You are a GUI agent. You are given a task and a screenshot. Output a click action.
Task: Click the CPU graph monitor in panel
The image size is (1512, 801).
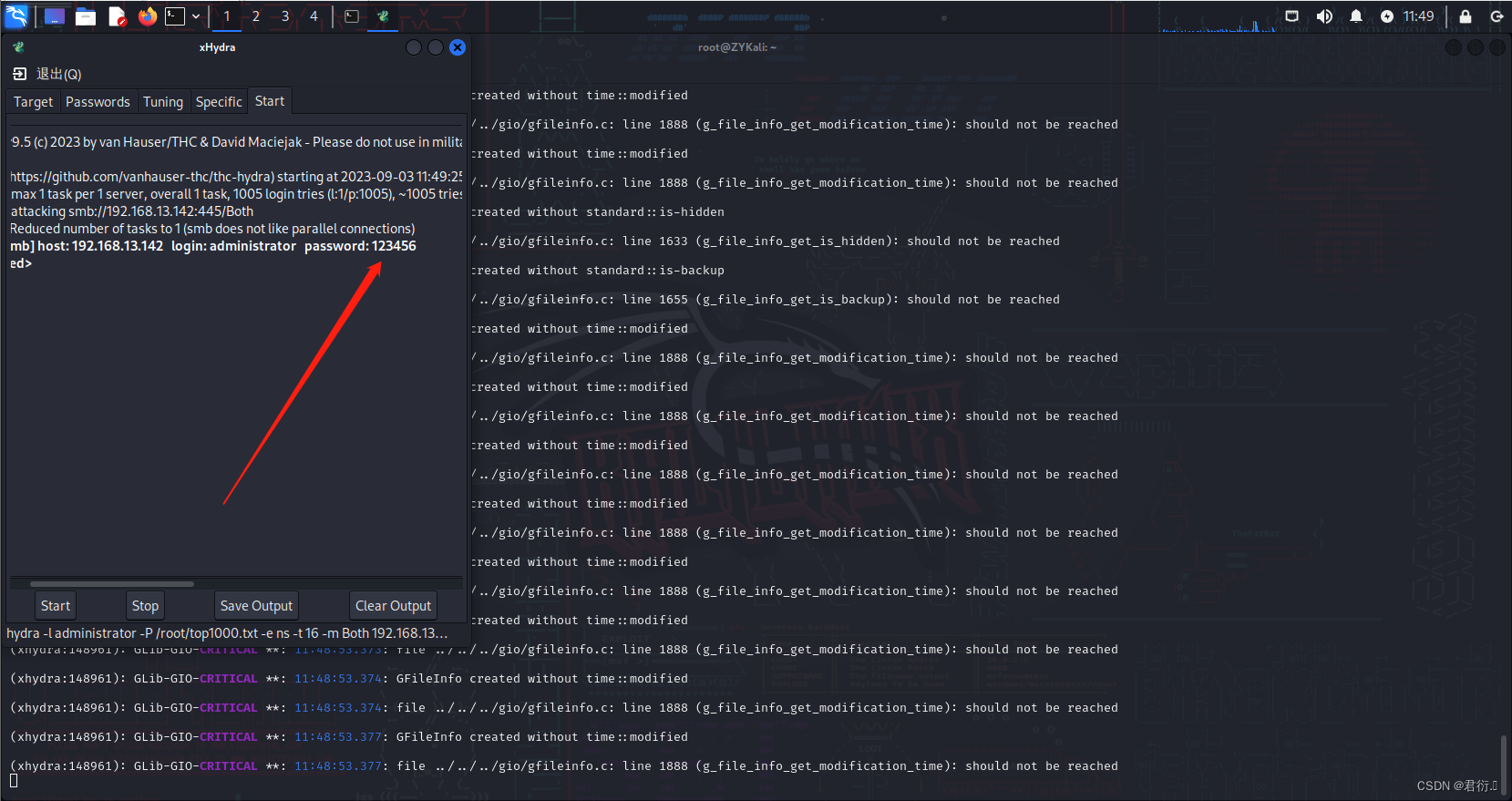(1217, 17)
